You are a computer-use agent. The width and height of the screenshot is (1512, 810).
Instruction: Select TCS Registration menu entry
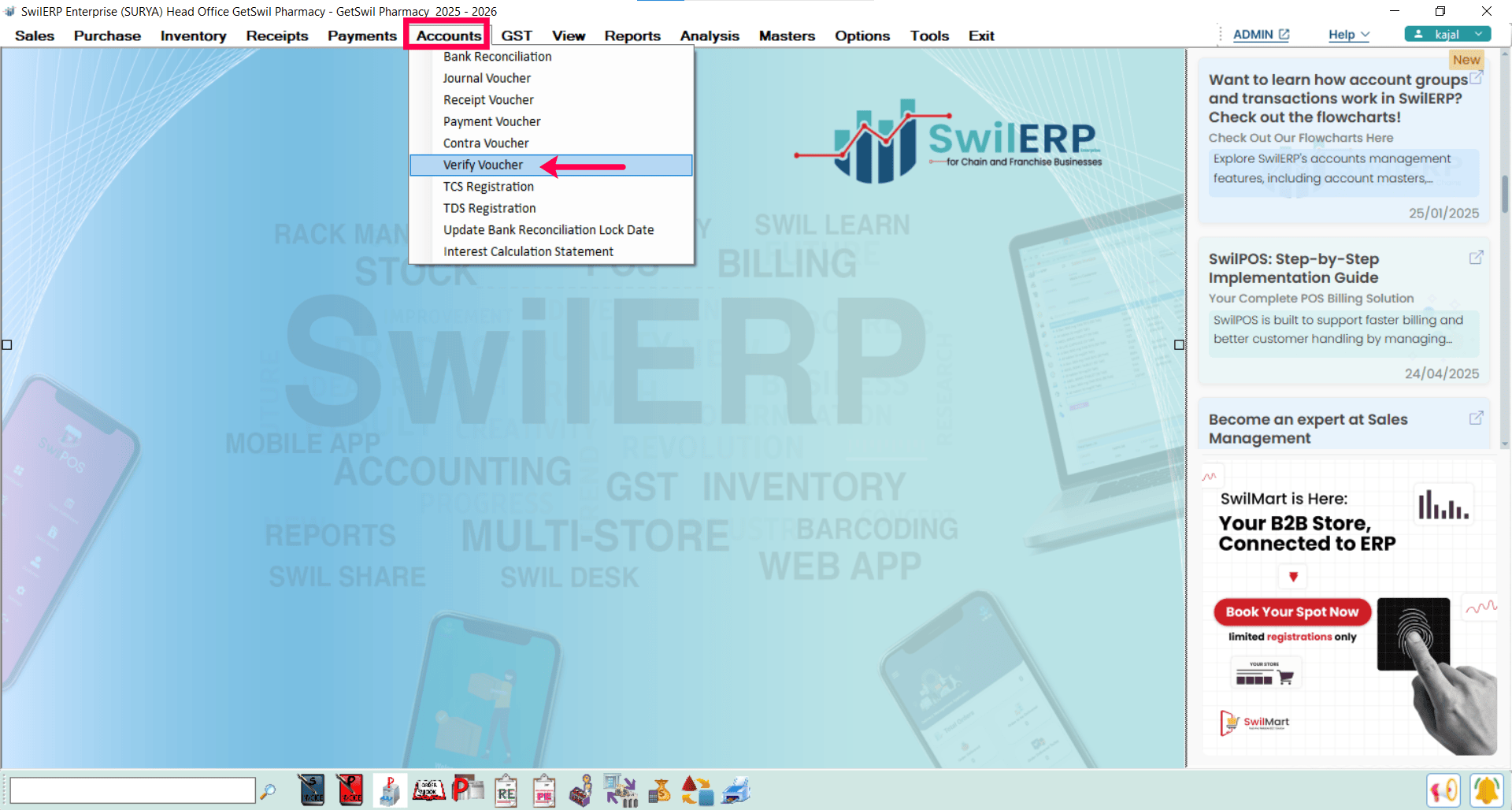click(x=551, y=187)
